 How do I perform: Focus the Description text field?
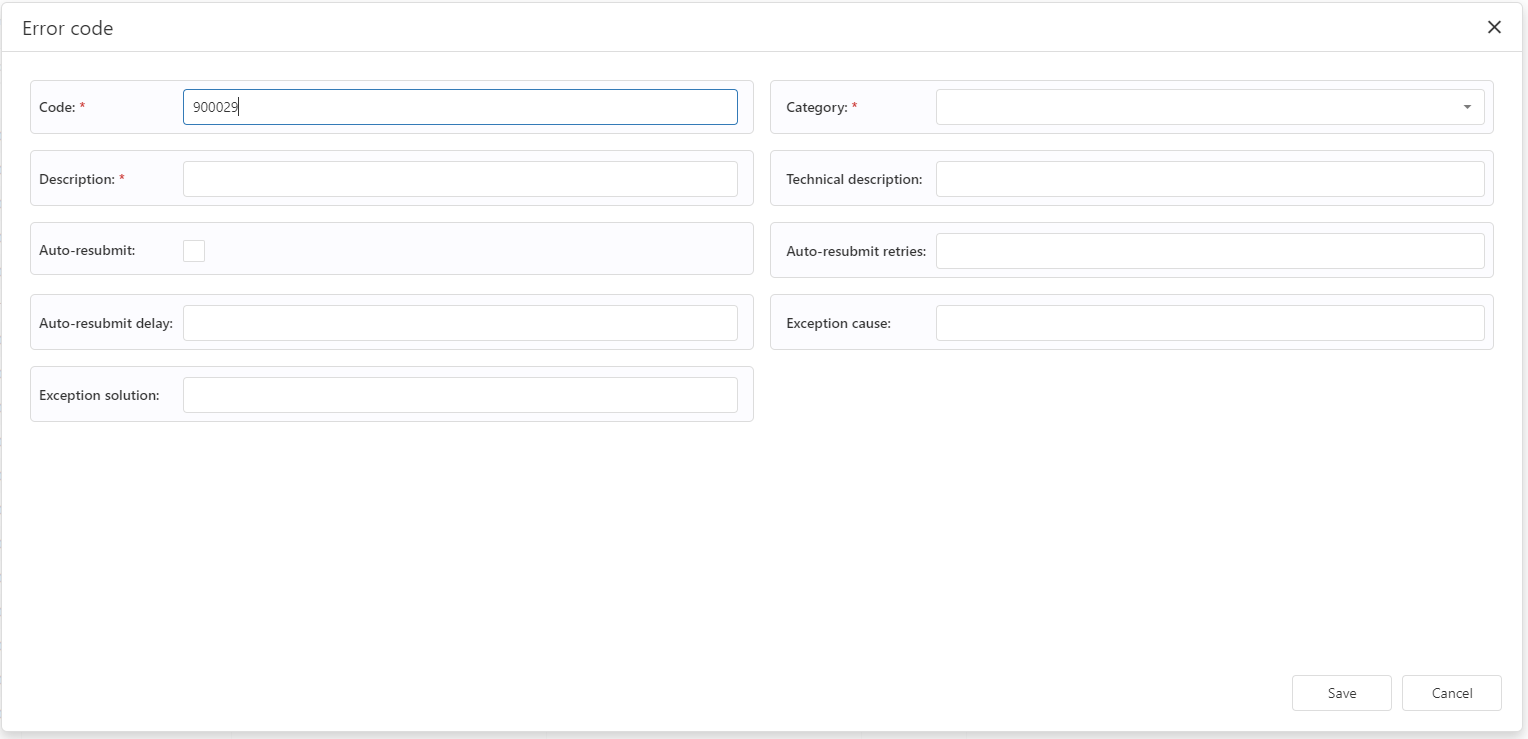[x=460, y=179]
